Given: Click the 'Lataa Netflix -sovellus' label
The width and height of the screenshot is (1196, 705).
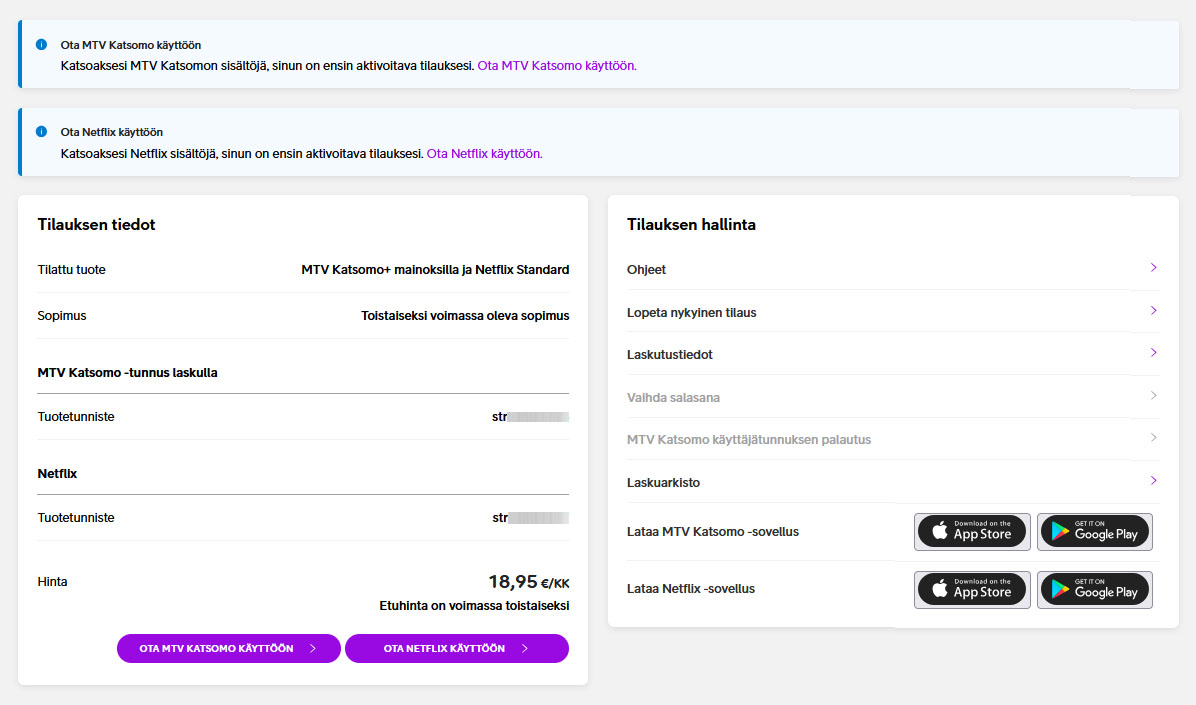Looking at the screenshot, I should click(690, 589).
